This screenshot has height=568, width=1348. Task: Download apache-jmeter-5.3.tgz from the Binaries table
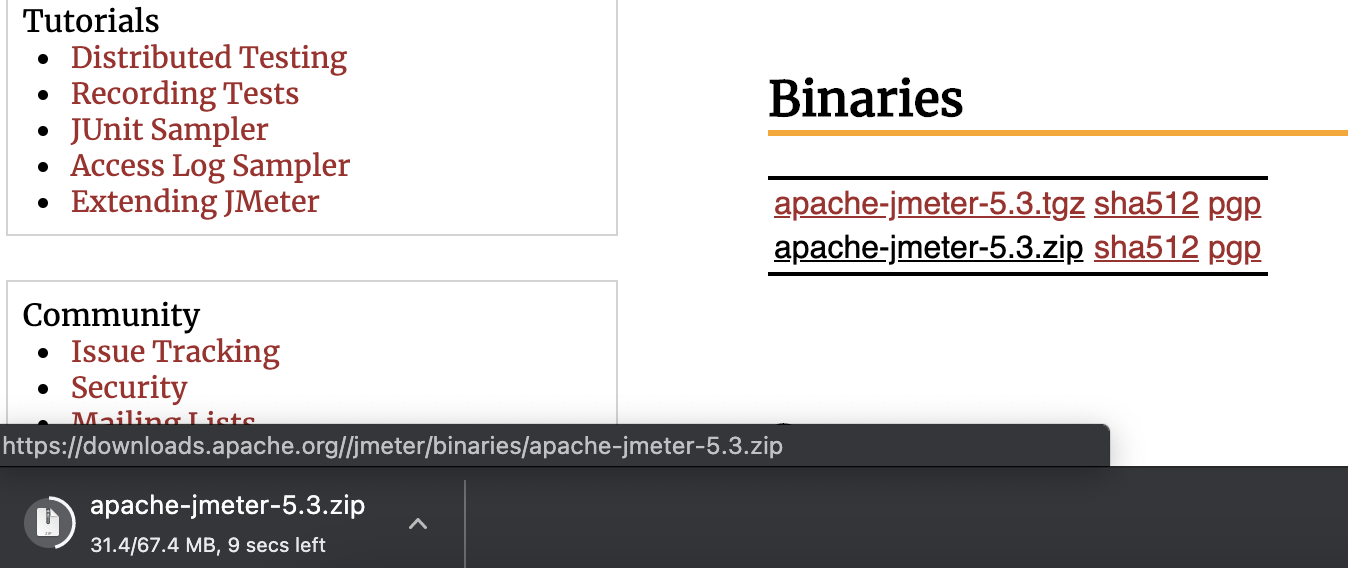(929, 205)
